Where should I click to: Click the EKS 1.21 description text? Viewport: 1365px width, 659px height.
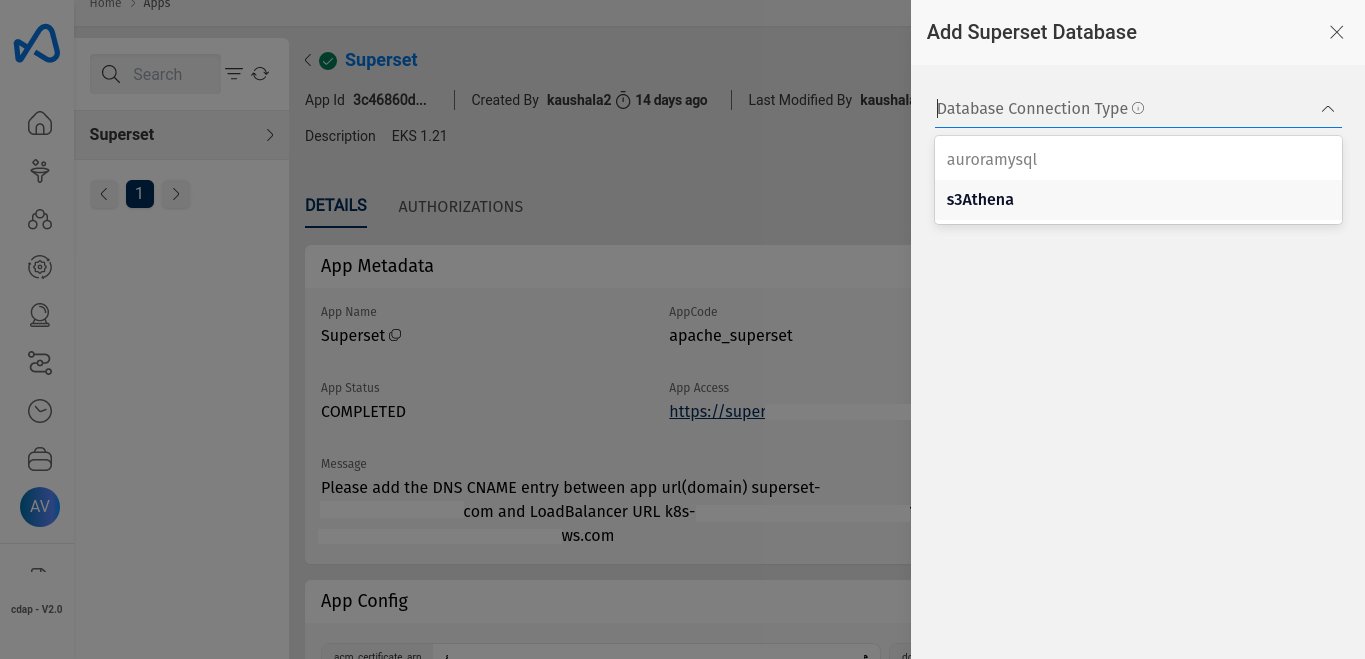(x=419, y=136)
